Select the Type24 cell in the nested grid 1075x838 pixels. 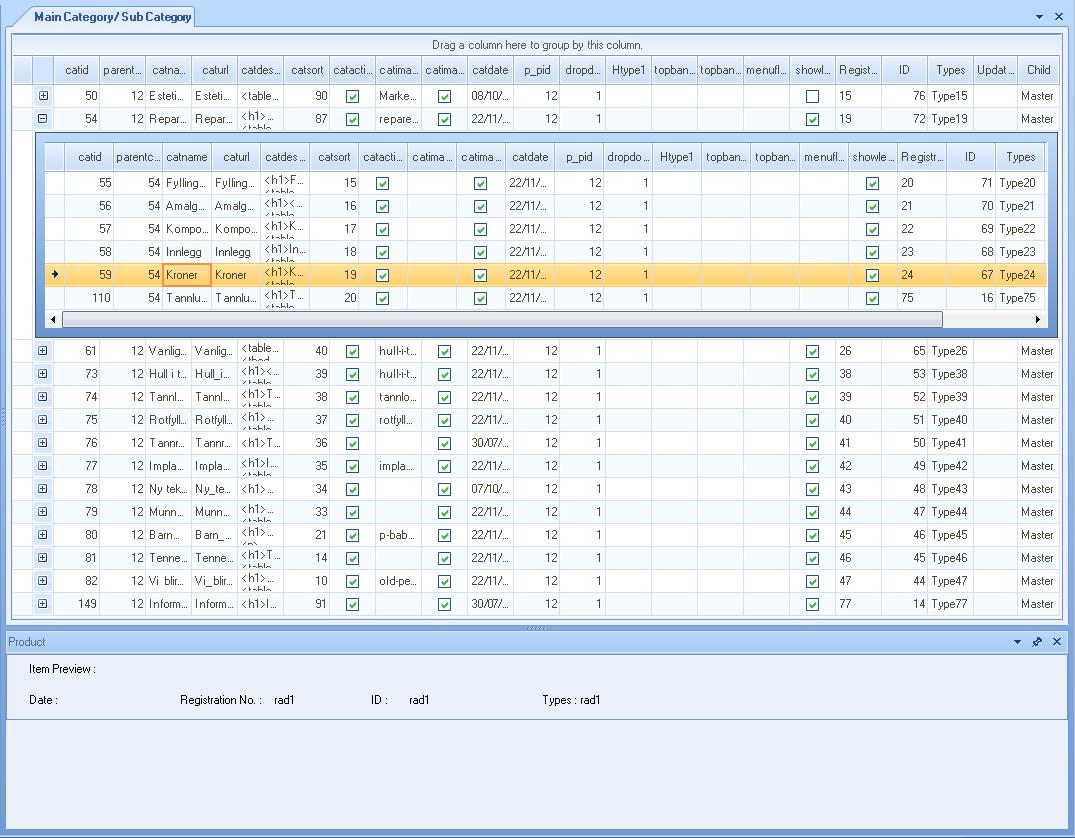pos(1020,274)
